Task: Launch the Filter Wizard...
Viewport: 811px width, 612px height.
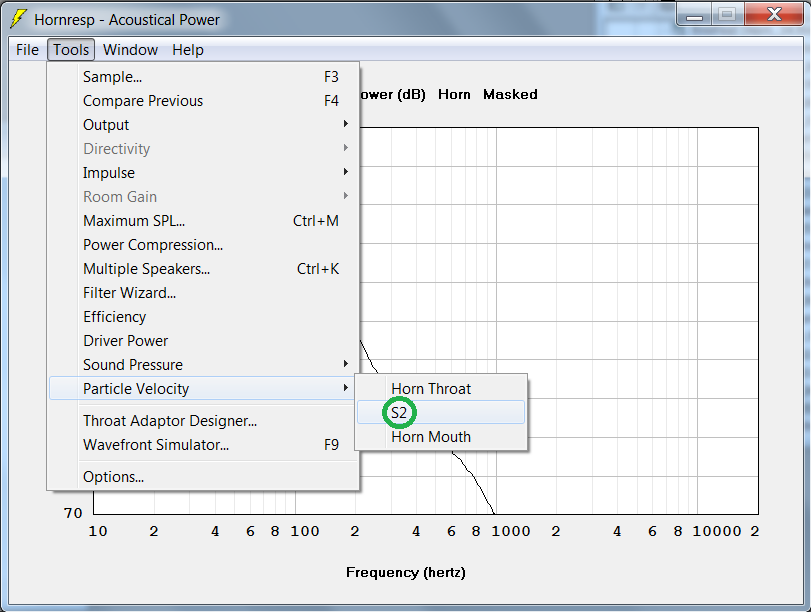Action: coord(203,293)
